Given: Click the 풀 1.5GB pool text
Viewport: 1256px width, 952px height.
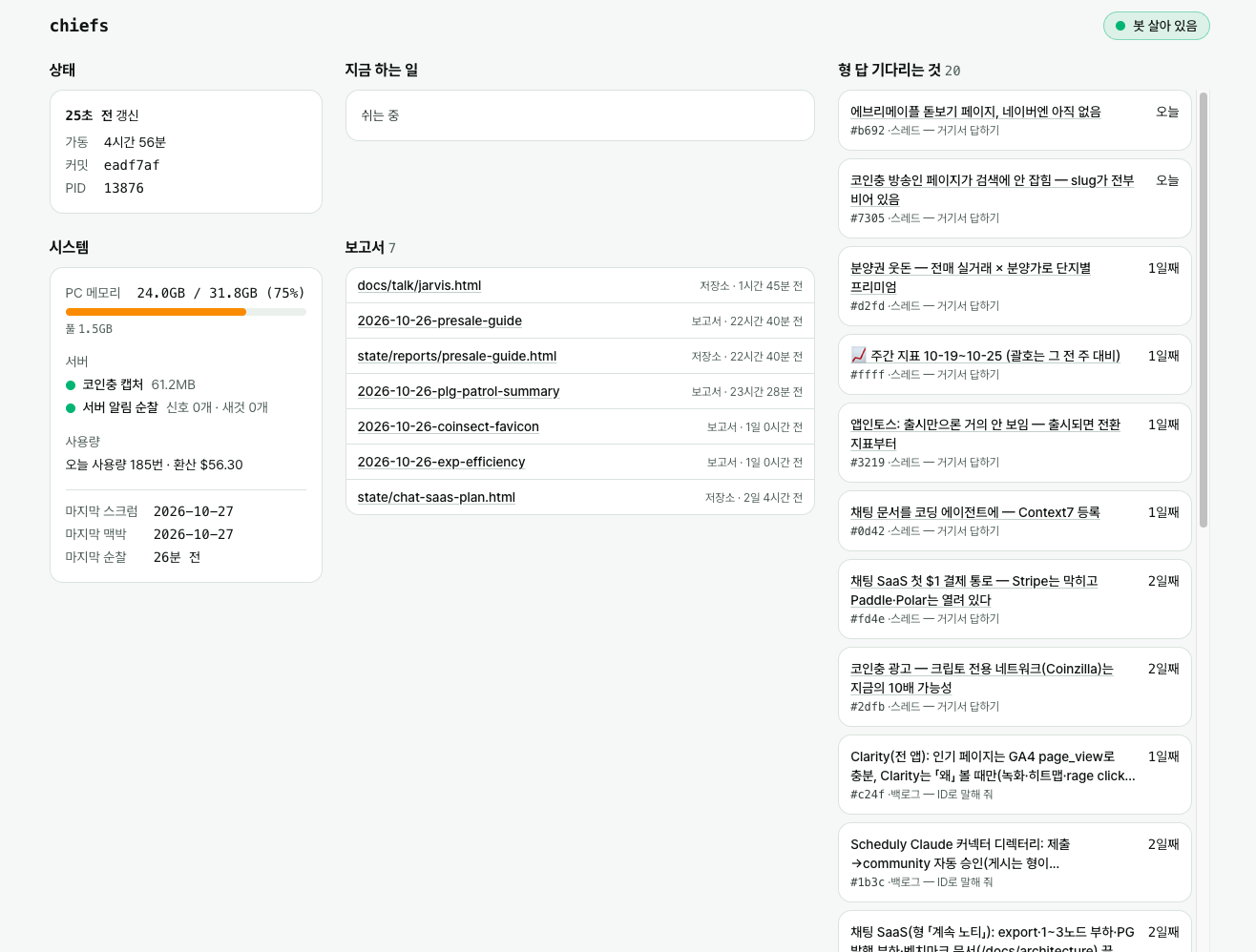Looking at the screenshot, I should click(x=89, y=329).
